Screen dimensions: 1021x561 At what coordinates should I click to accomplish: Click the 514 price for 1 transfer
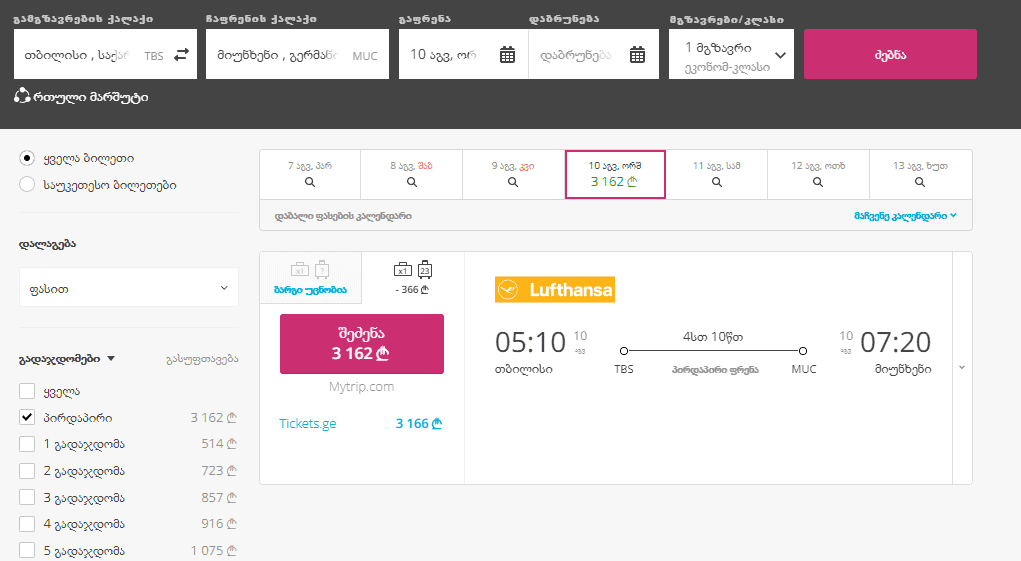click(x=219, y=444)
